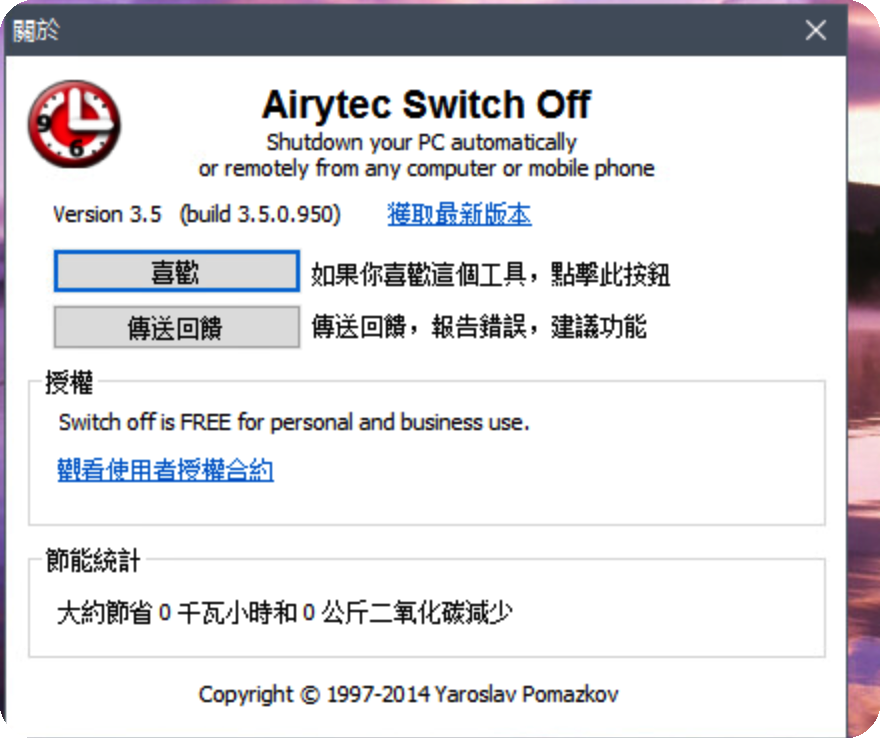Click the 節能統計 group box label
Image resolution: width=880 pixels, height=738 pixels.
[x=93, y=561]
